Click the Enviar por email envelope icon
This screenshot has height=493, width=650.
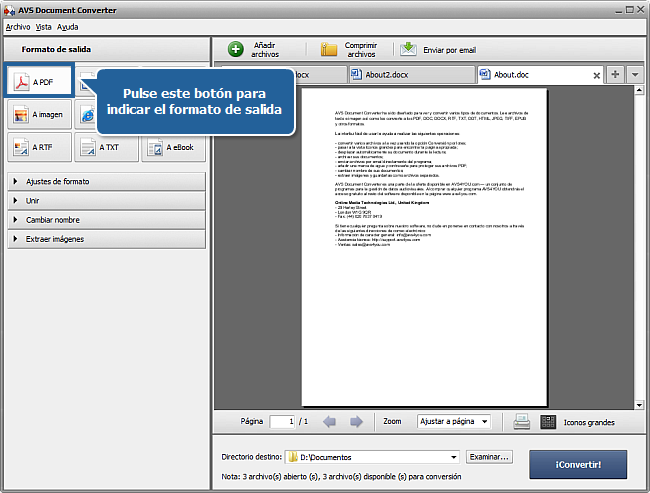tap(408, 49)
